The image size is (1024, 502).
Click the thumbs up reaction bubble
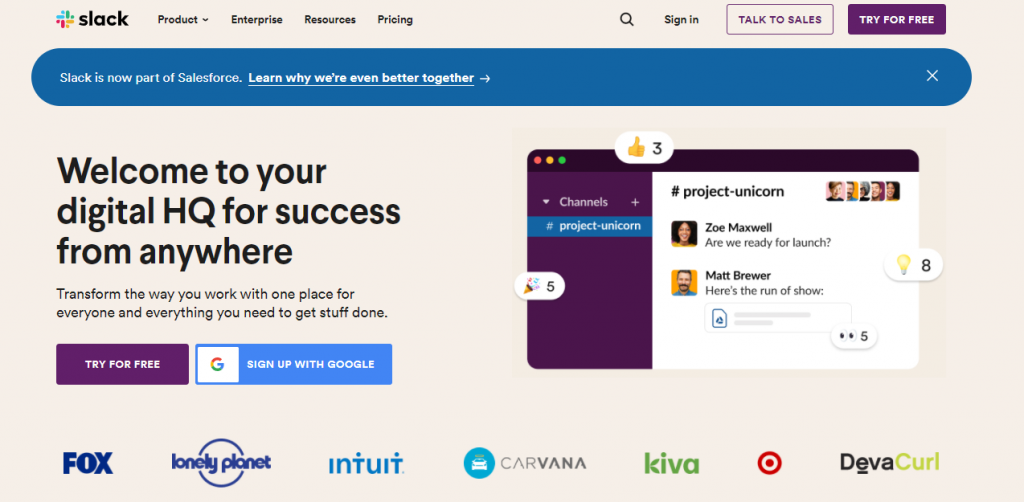(644, 148)
